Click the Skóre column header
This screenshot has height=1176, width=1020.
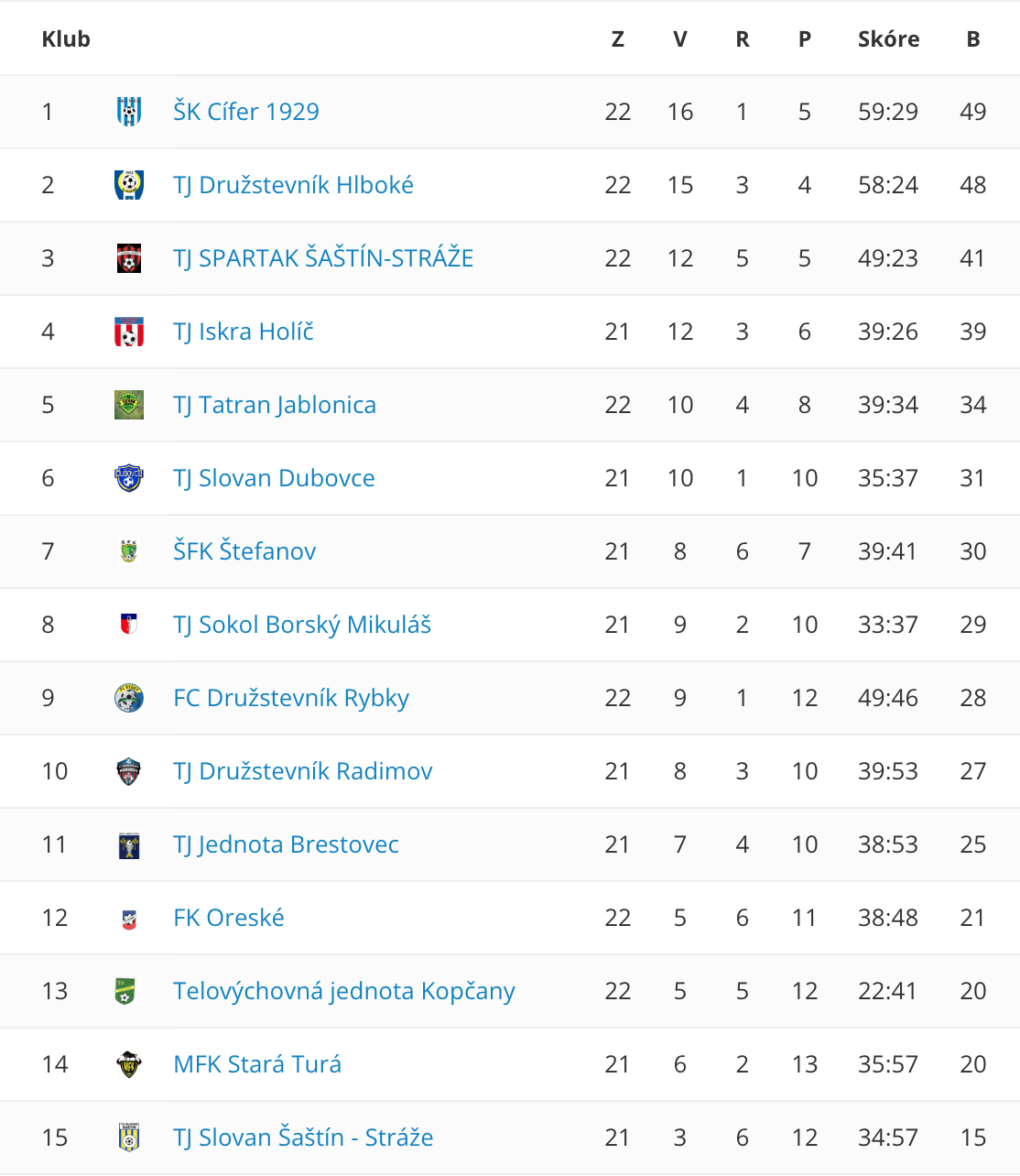click(888, 38)
